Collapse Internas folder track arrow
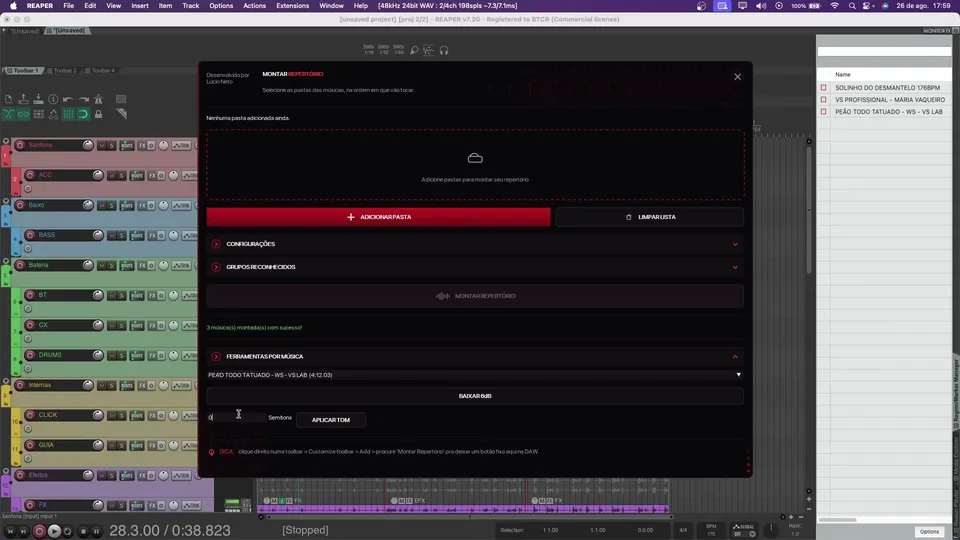960x540 pixels. 6,381
